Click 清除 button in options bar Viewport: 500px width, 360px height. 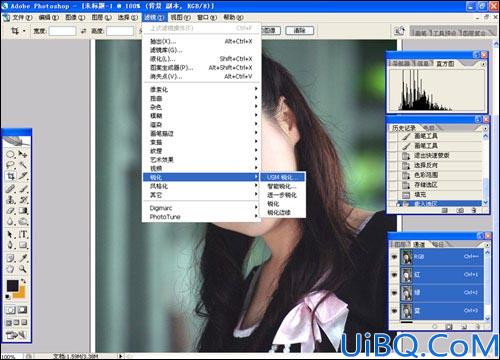pyautogui.click(x=300, y=31)
